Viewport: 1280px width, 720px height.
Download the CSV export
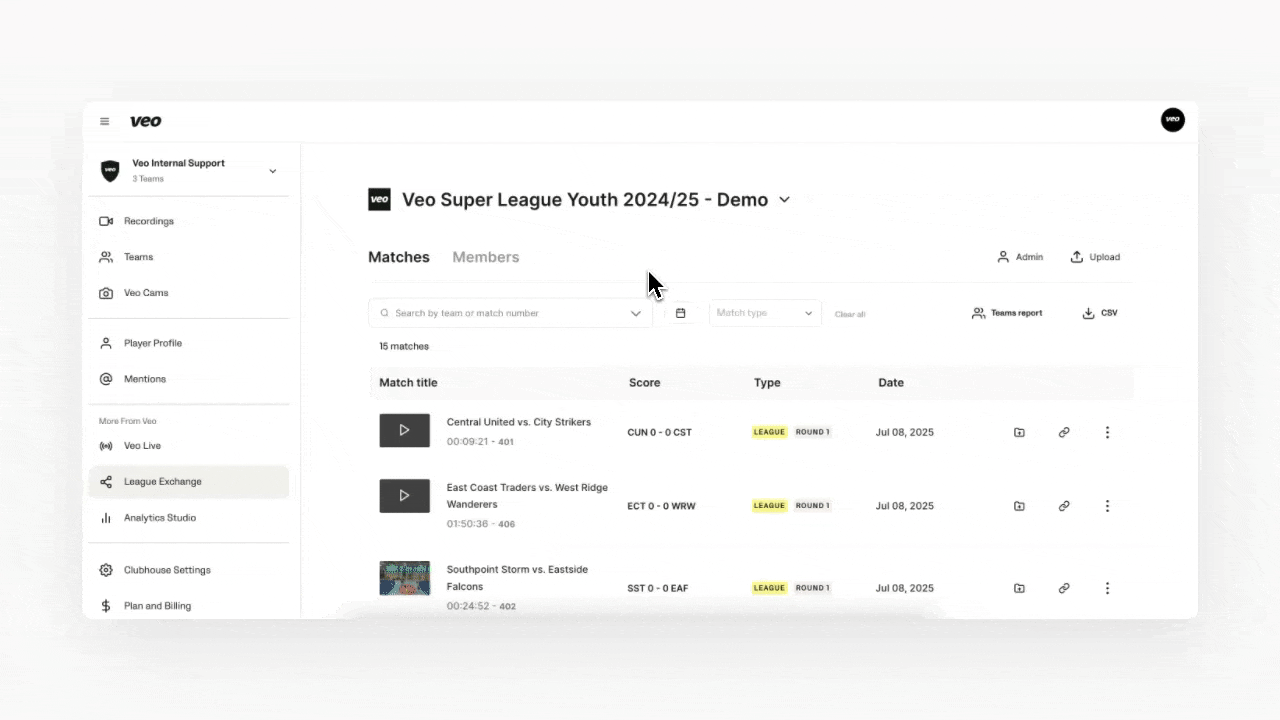pos(1100,313)
